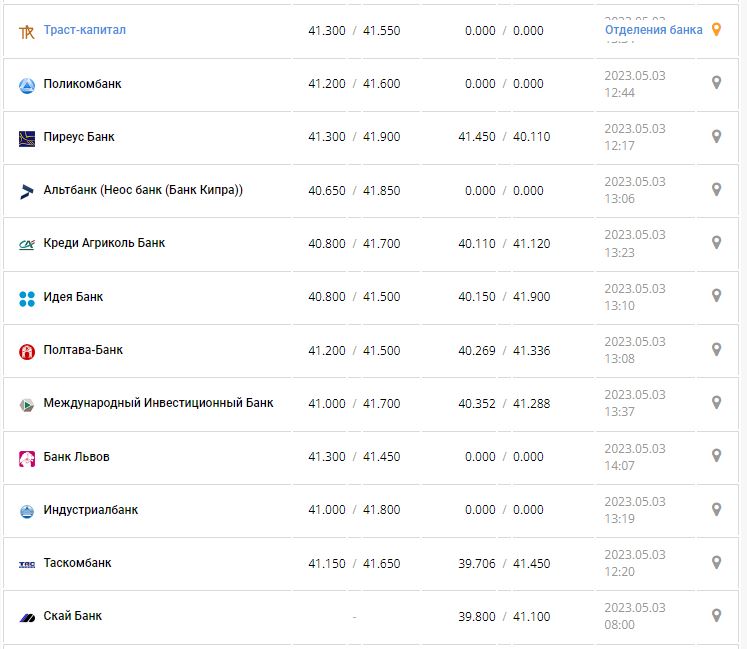Screen dimensions: 747x649
Task: Show Идея Банк location via map pin
Action: pos(716,296)
